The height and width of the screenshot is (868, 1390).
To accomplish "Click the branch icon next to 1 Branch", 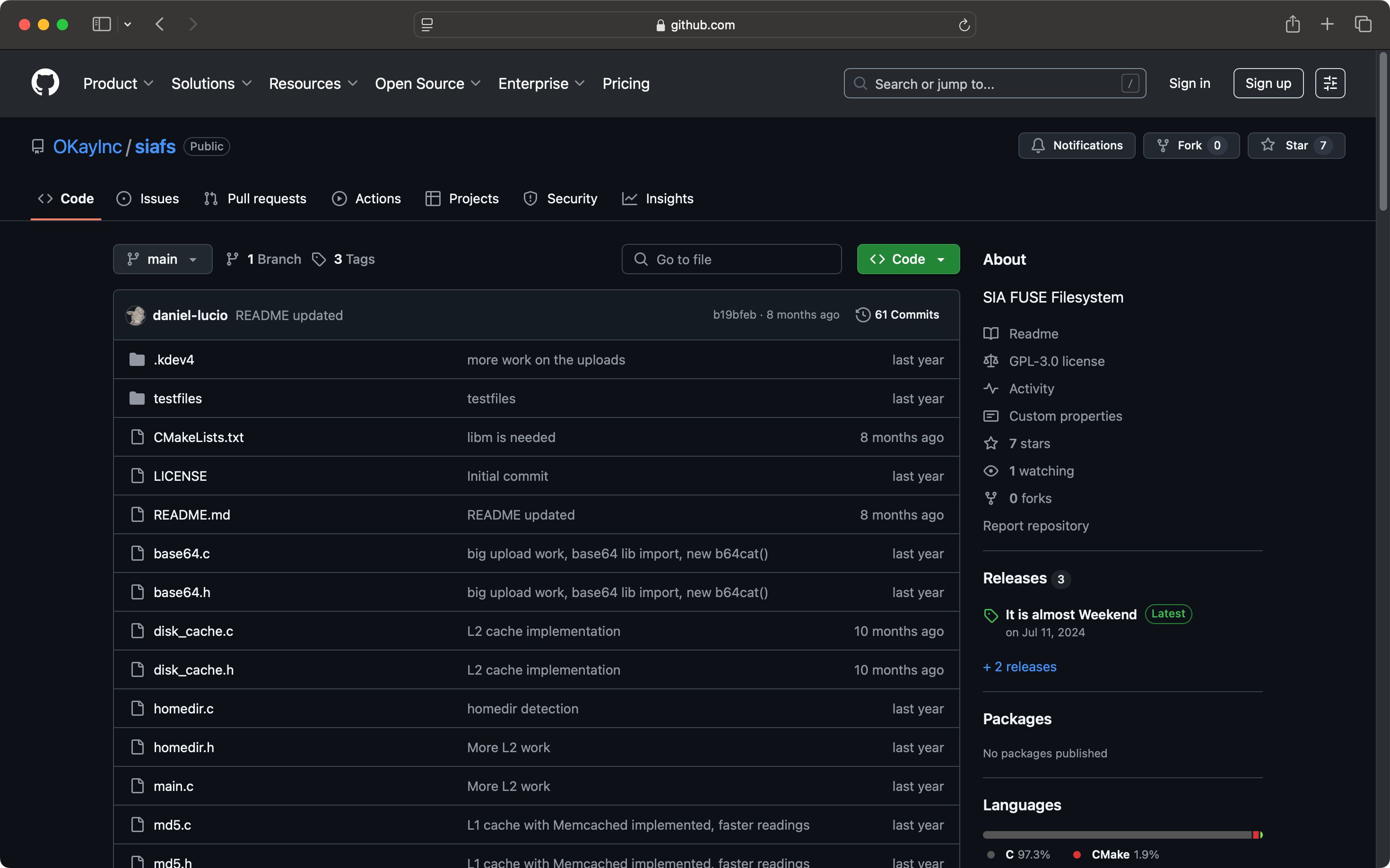I will pos(233,260).
